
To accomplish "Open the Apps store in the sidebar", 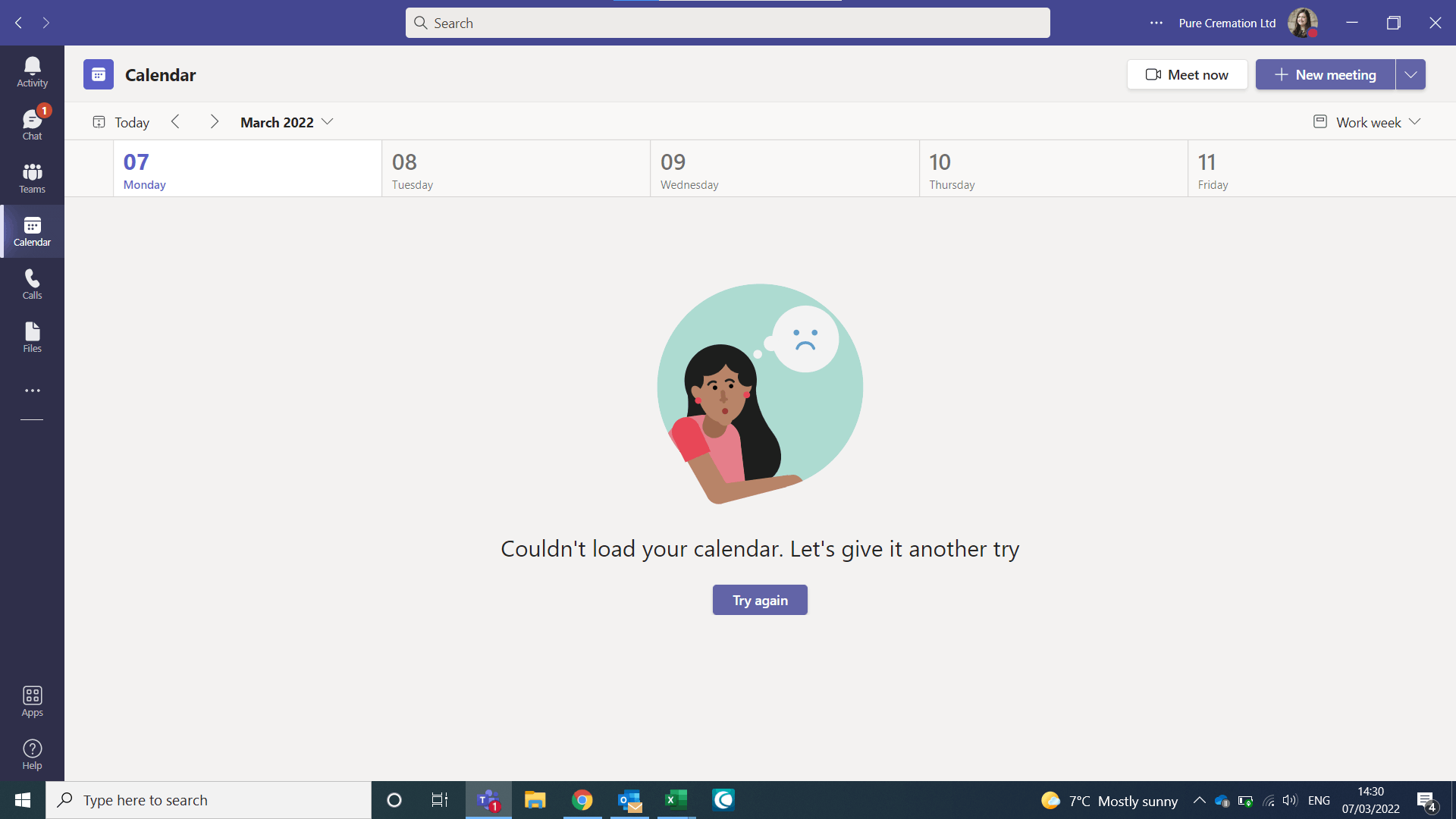I will [32, 701].
